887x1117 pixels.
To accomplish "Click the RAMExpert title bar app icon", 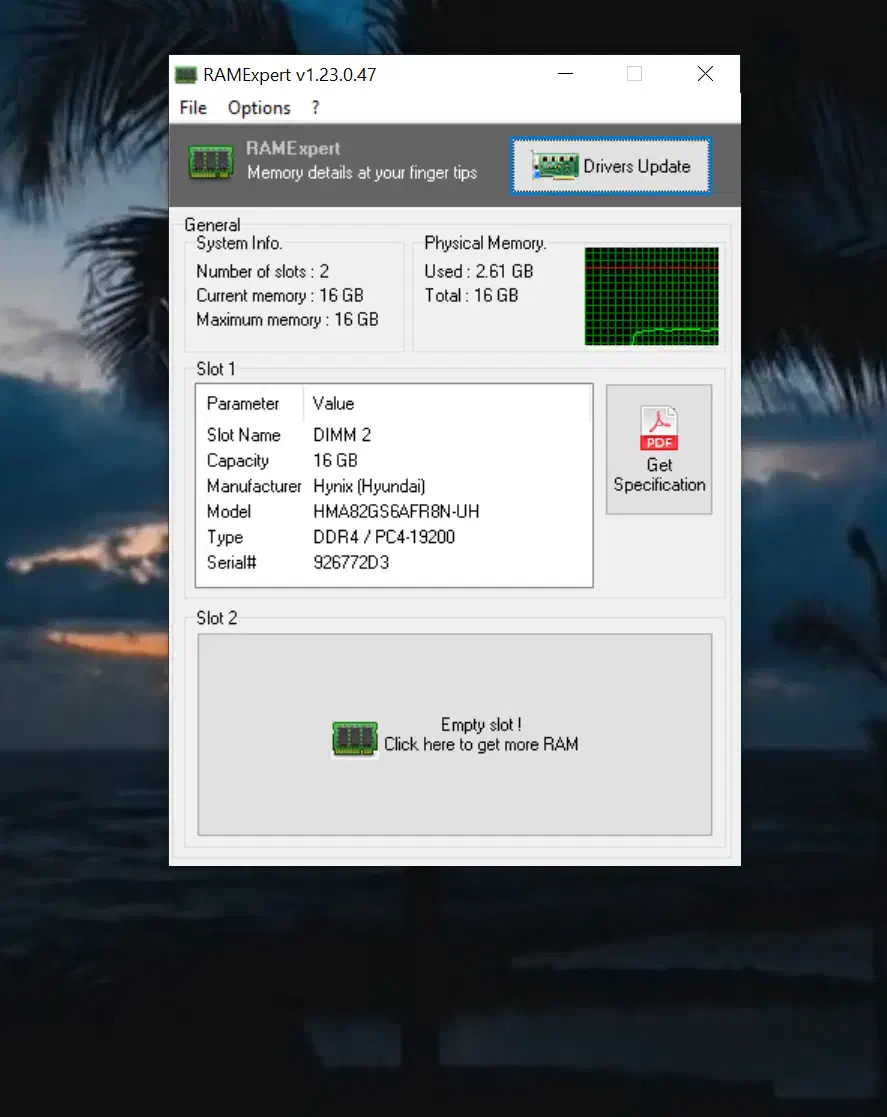I will 186,75.
